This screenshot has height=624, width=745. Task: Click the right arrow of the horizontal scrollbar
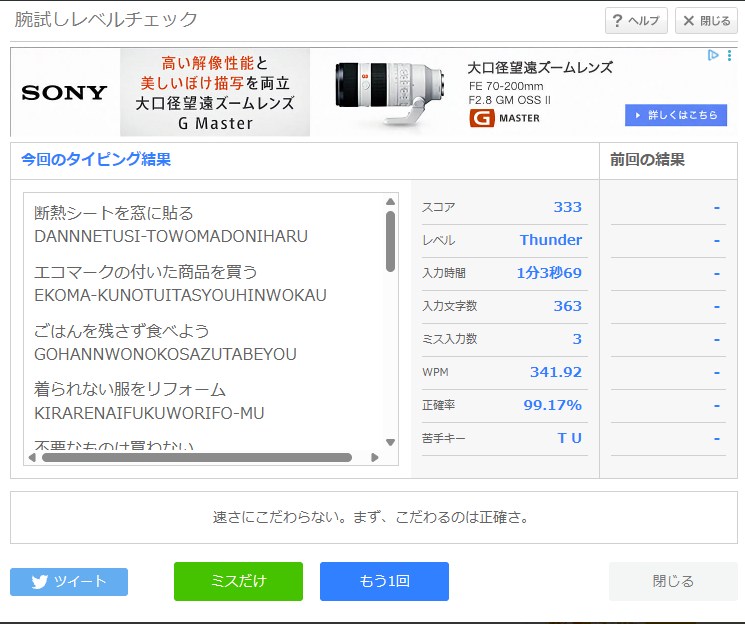[375, 458]
